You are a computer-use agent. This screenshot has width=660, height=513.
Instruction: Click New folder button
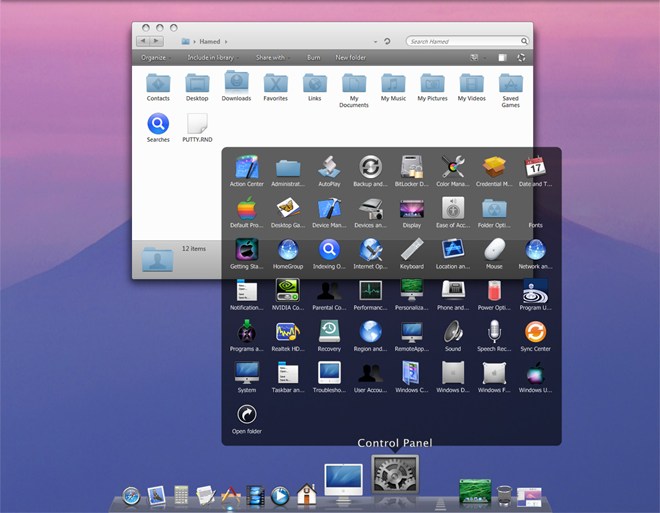click(350, 58)
